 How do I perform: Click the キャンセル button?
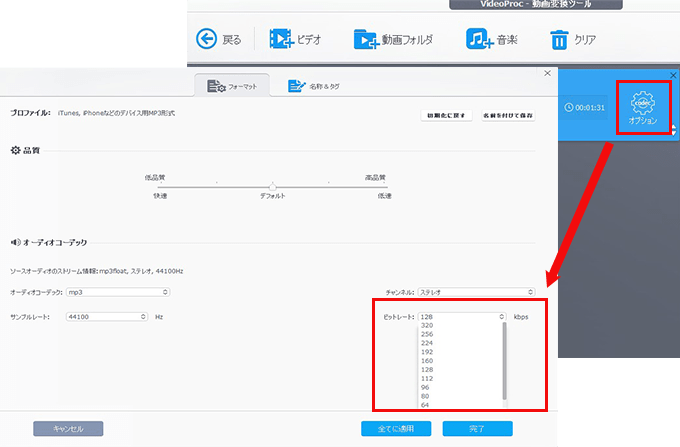coord(68,429)
